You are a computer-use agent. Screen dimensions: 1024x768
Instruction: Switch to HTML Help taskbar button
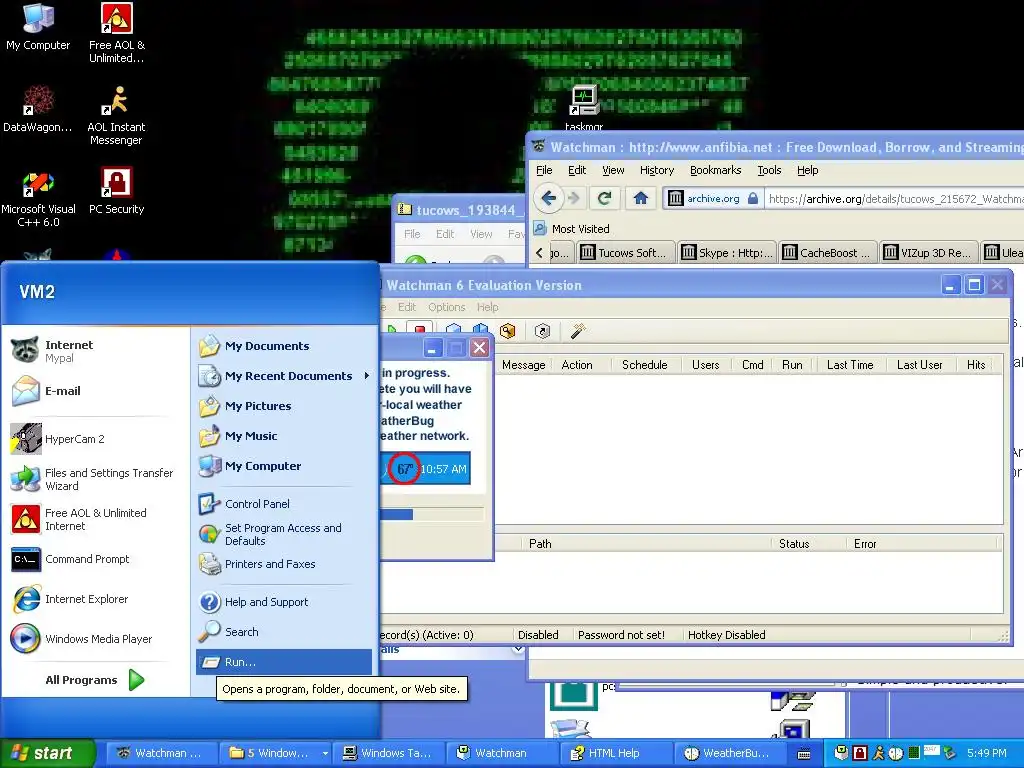pos(616,753)
